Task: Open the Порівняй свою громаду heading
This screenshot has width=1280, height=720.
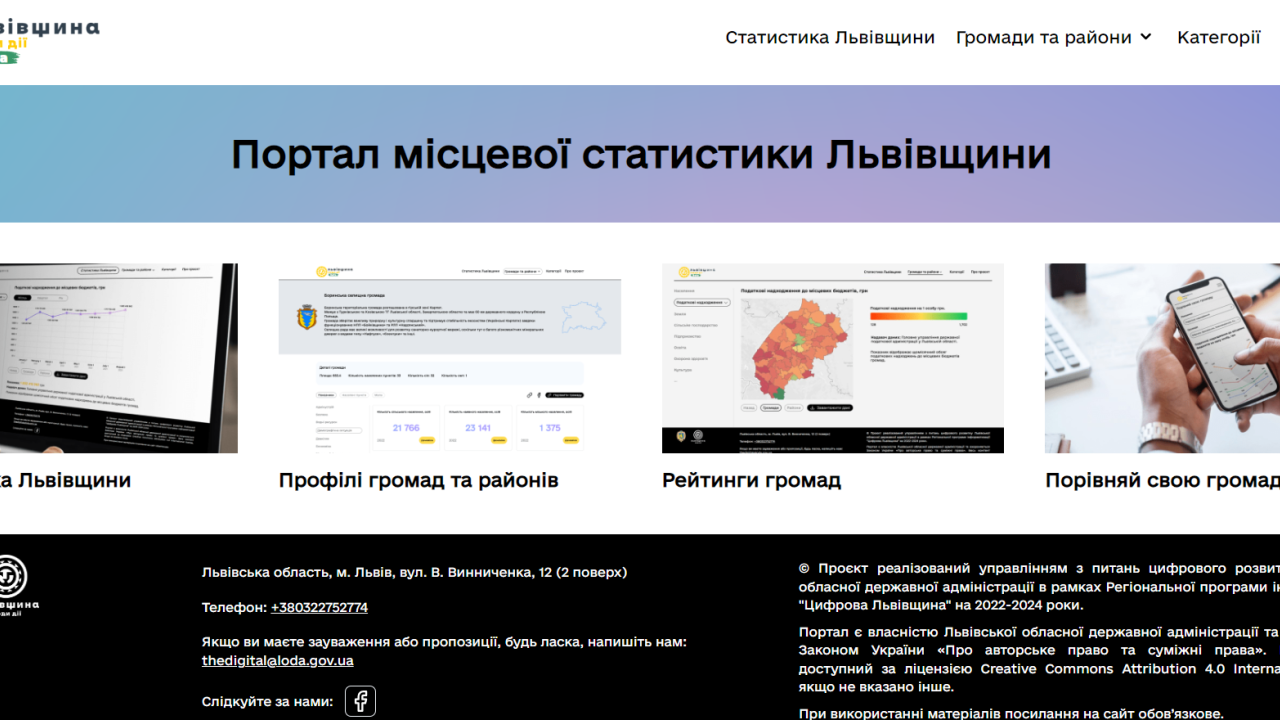Action: 1162,480
